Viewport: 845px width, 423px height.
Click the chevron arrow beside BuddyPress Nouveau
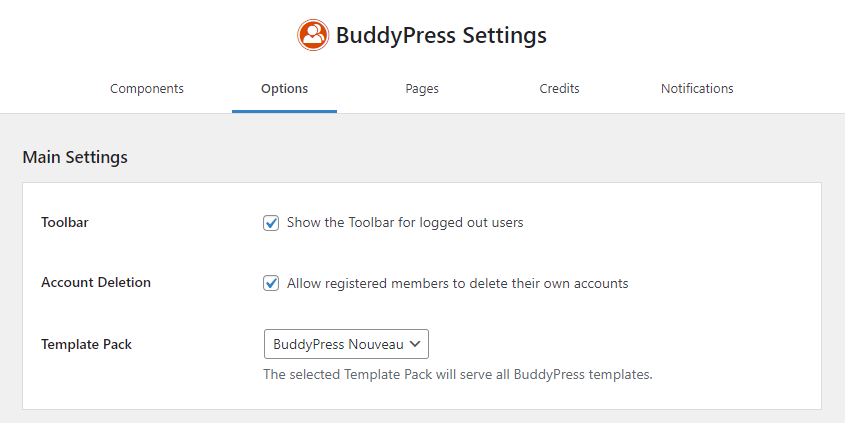[415, 344]
